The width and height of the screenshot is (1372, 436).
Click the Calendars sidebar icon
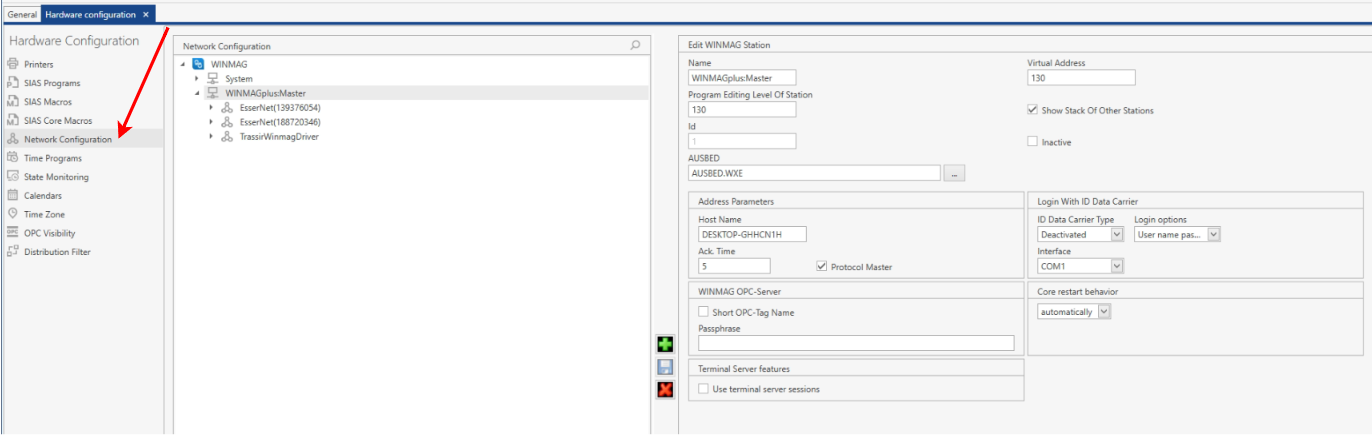[x=13, y=195]
